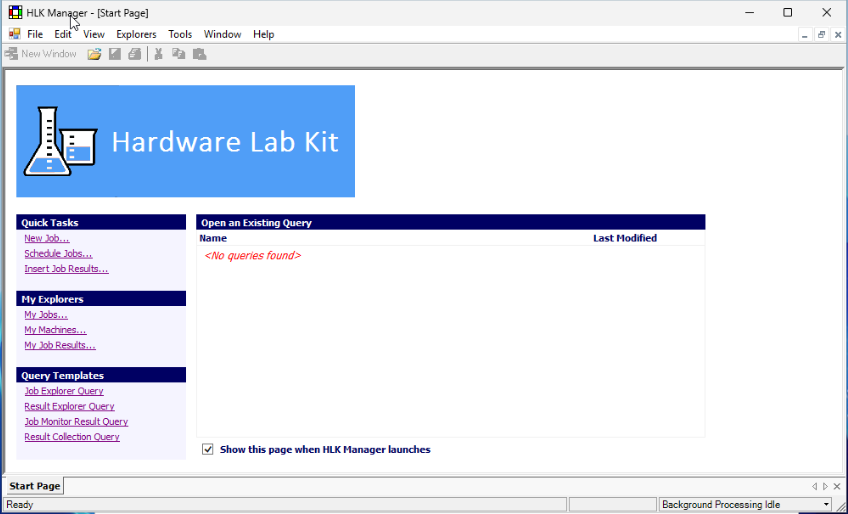Select the Start Page tab
Image resolution: width=848 pixels, height=514 pixels.
[x=35, y=486]
